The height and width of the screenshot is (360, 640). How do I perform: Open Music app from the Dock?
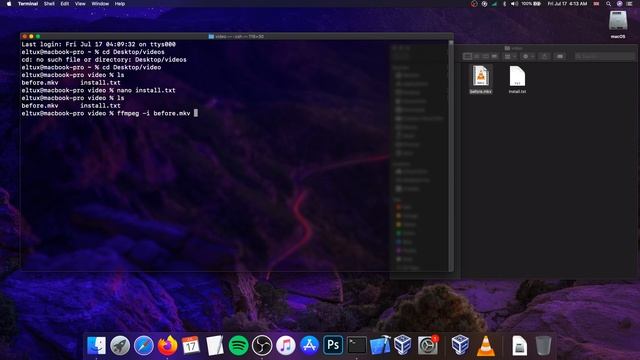pos(286,345)
